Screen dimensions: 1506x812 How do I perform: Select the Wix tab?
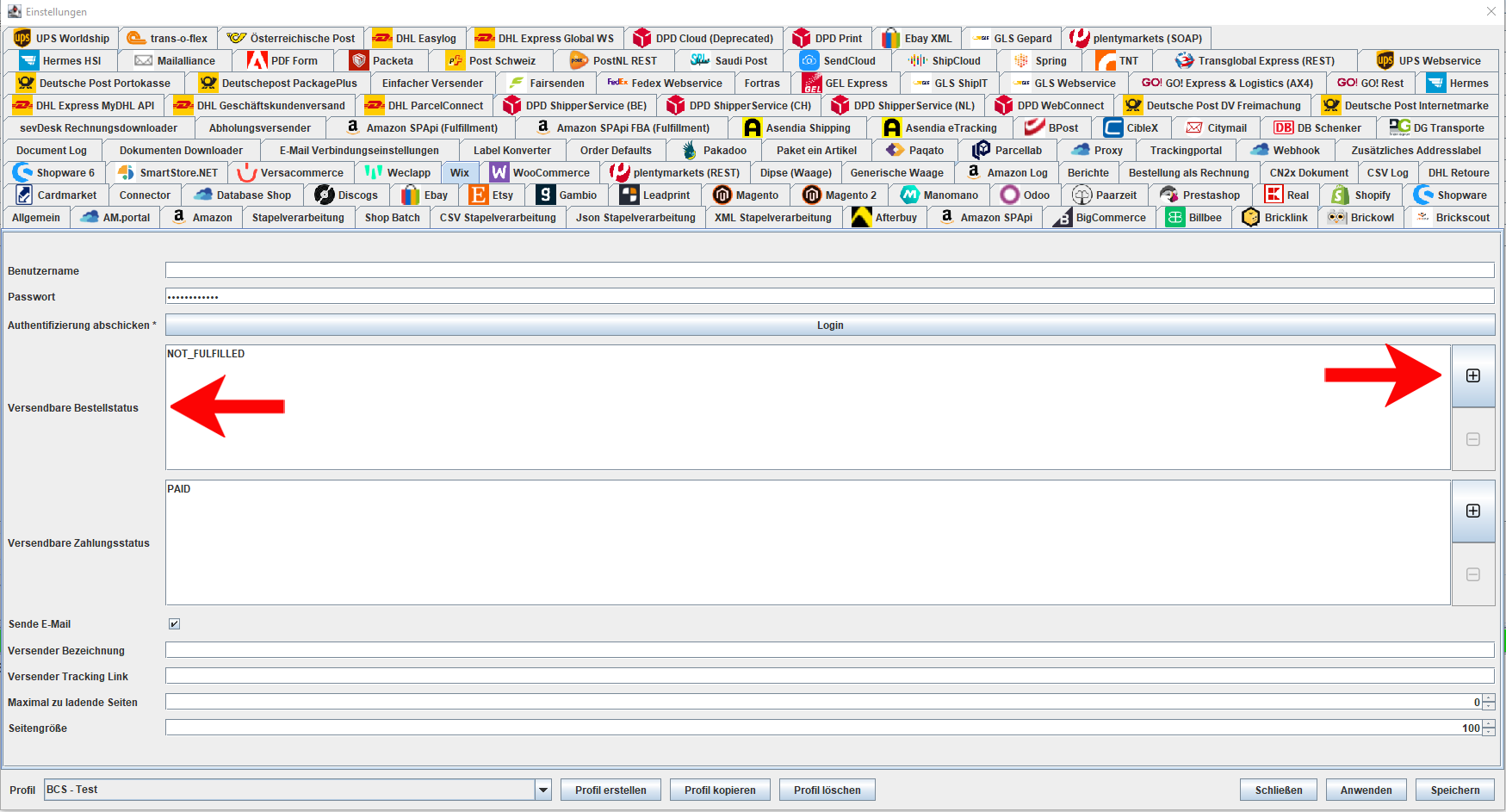click(x=460, y=172)
